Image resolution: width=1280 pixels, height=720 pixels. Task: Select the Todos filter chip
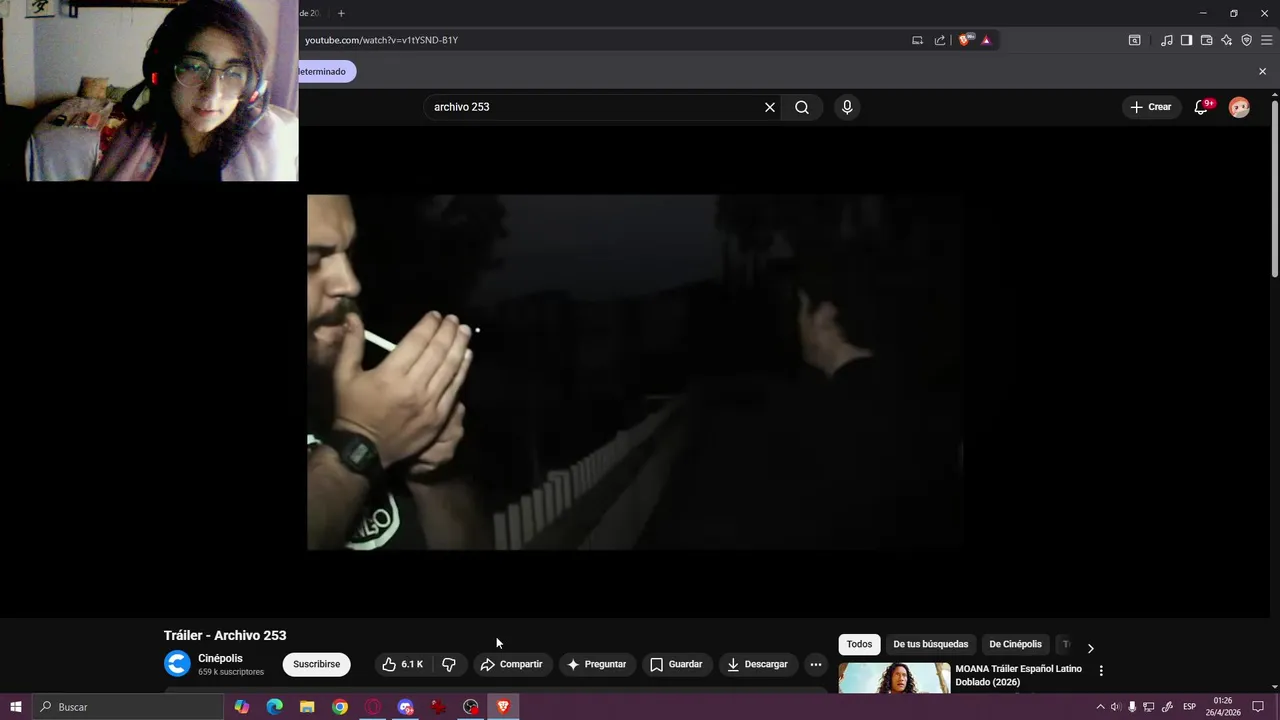pos(860,644)
